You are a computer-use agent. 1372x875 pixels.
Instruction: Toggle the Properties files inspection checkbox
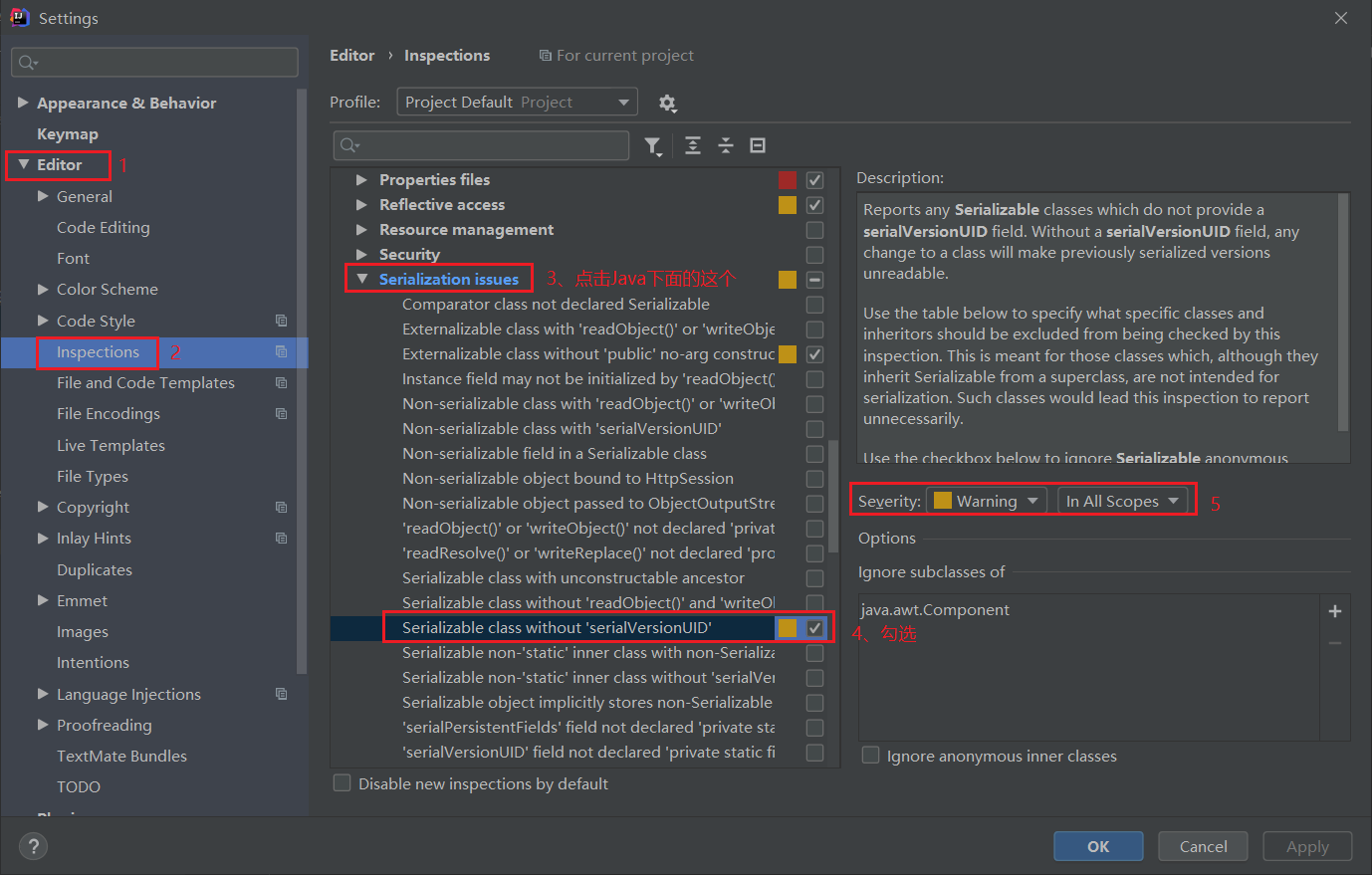pos(814,180)
